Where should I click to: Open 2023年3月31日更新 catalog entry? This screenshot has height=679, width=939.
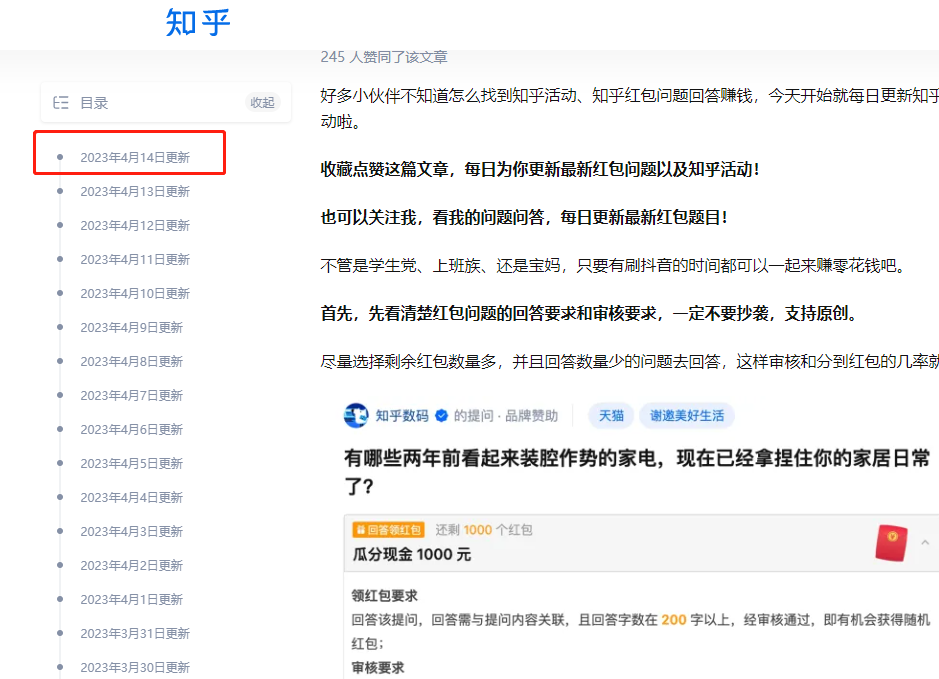tap(135, 633)
